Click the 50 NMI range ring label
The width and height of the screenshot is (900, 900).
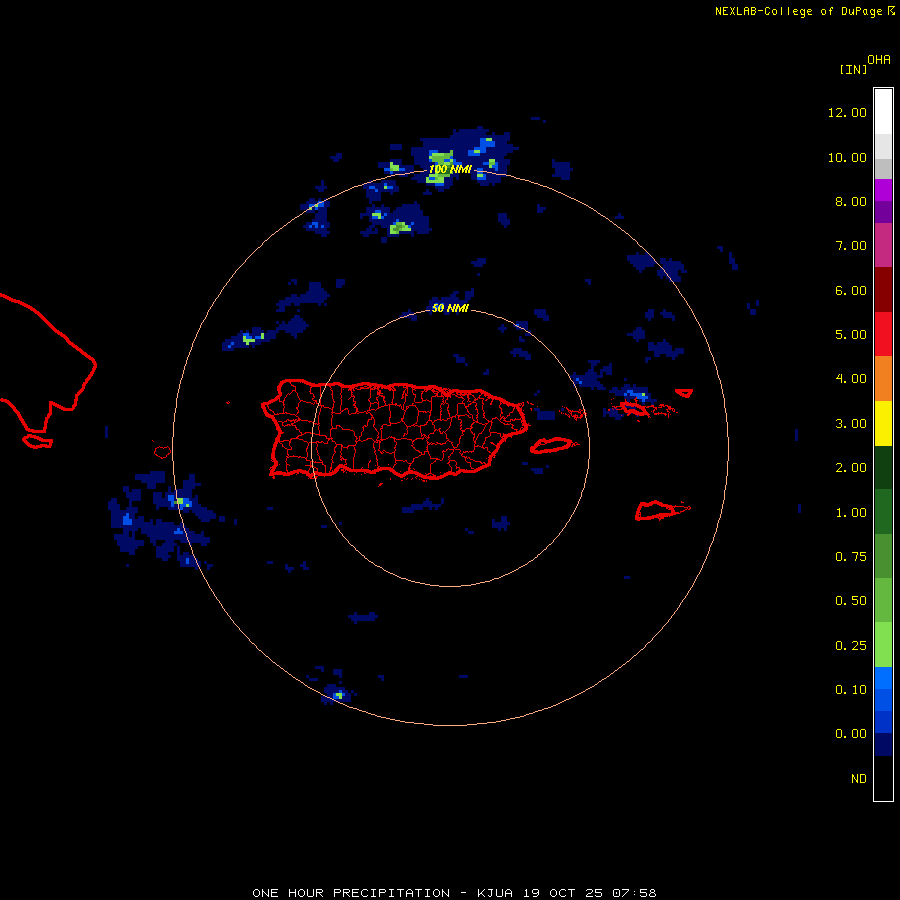pyautogui.click(x=450, y=308)
